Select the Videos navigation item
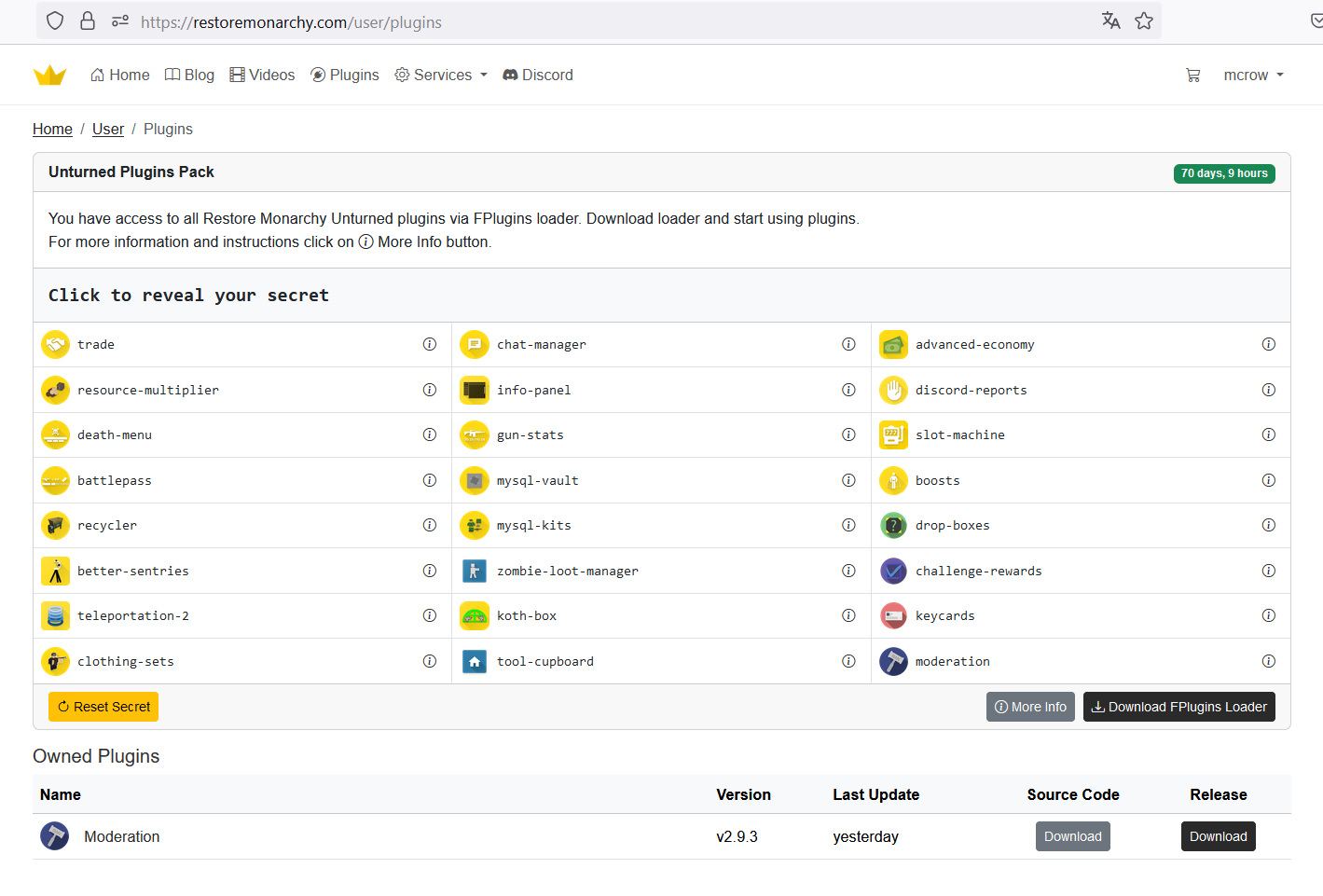This screenshot has width=1323, height=896. pyautogui.click(x=262, y=75)
